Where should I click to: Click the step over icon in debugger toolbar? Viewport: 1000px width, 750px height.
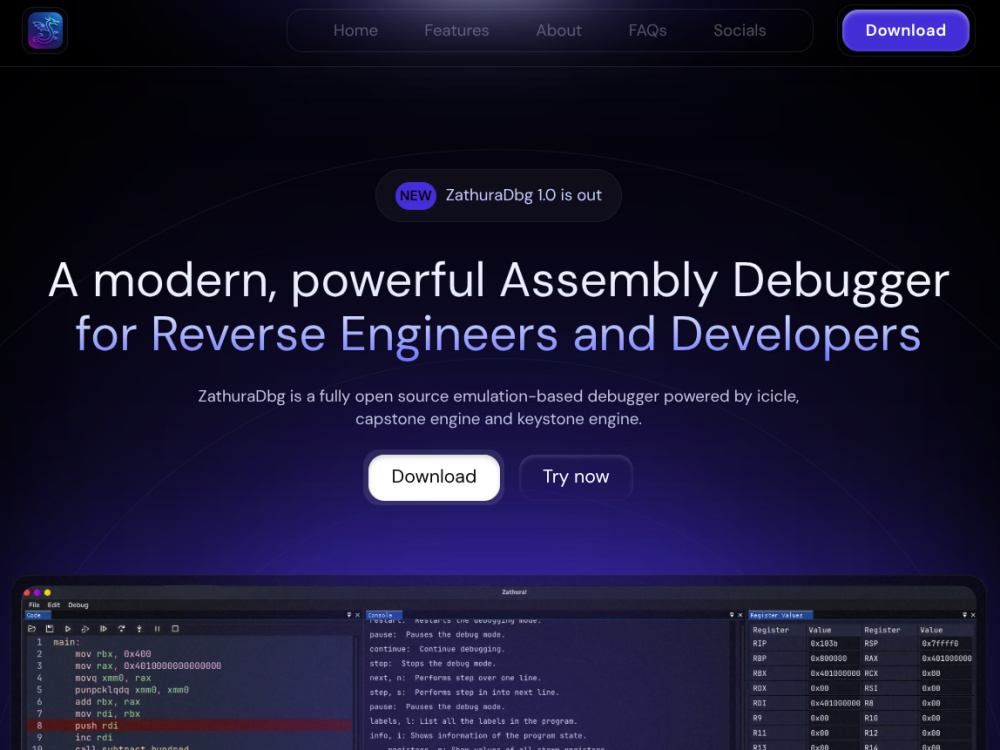(x=121, y=629)
